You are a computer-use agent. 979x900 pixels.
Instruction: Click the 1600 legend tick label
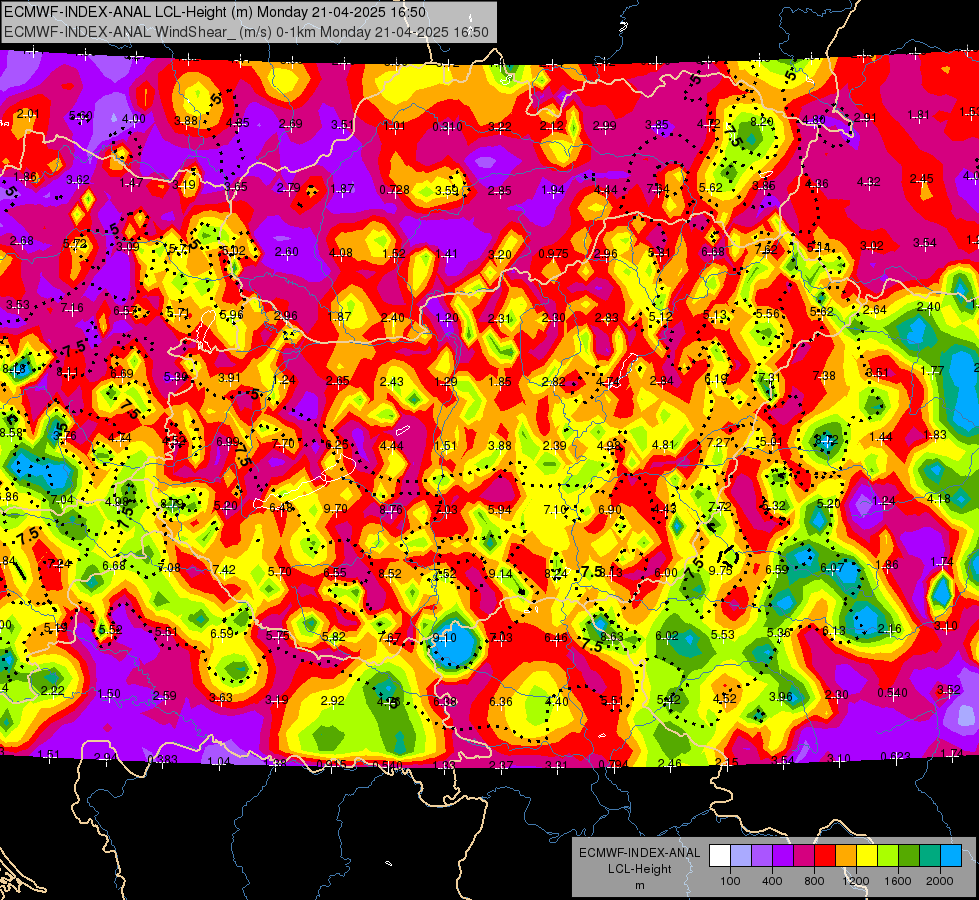898,881
